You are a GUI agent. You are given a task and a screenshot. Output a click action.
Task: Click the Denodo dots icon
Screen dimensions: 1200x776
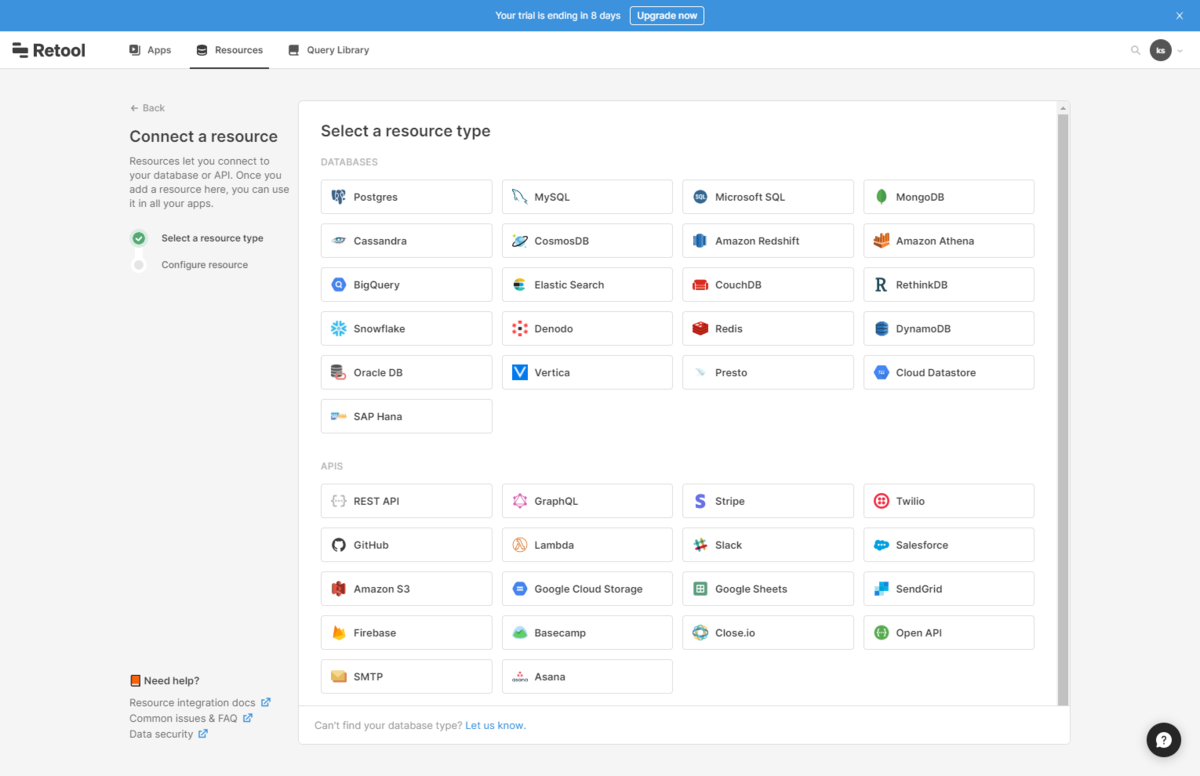(x=520, y=329)
